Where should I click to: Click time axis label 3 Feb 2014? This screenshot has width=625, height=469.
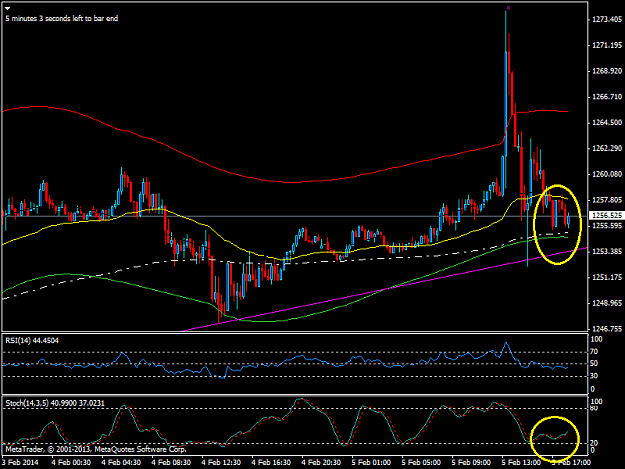20,463
